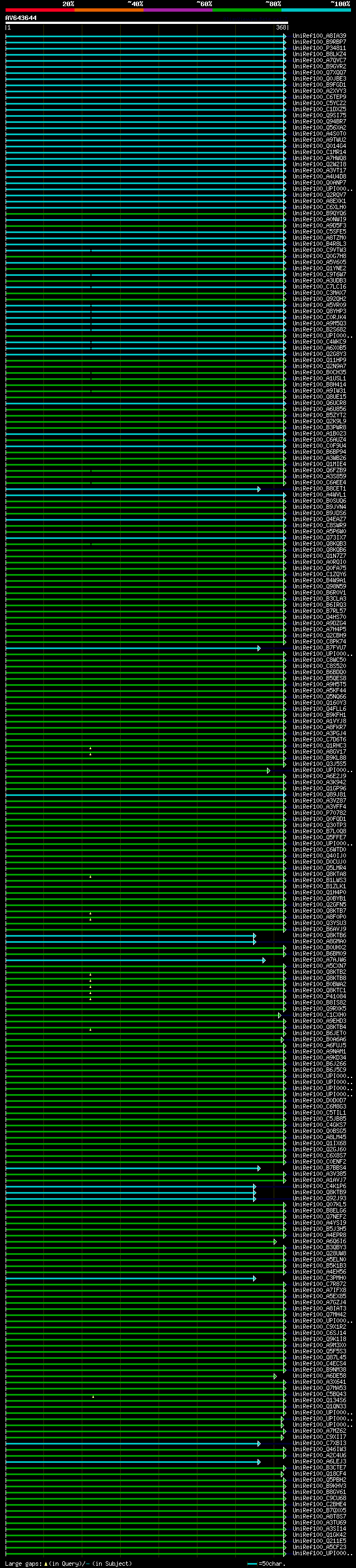Select hit label UniRef100_A6X0B5
This screenshot has width=356, height=1568.
click(319, 348)
